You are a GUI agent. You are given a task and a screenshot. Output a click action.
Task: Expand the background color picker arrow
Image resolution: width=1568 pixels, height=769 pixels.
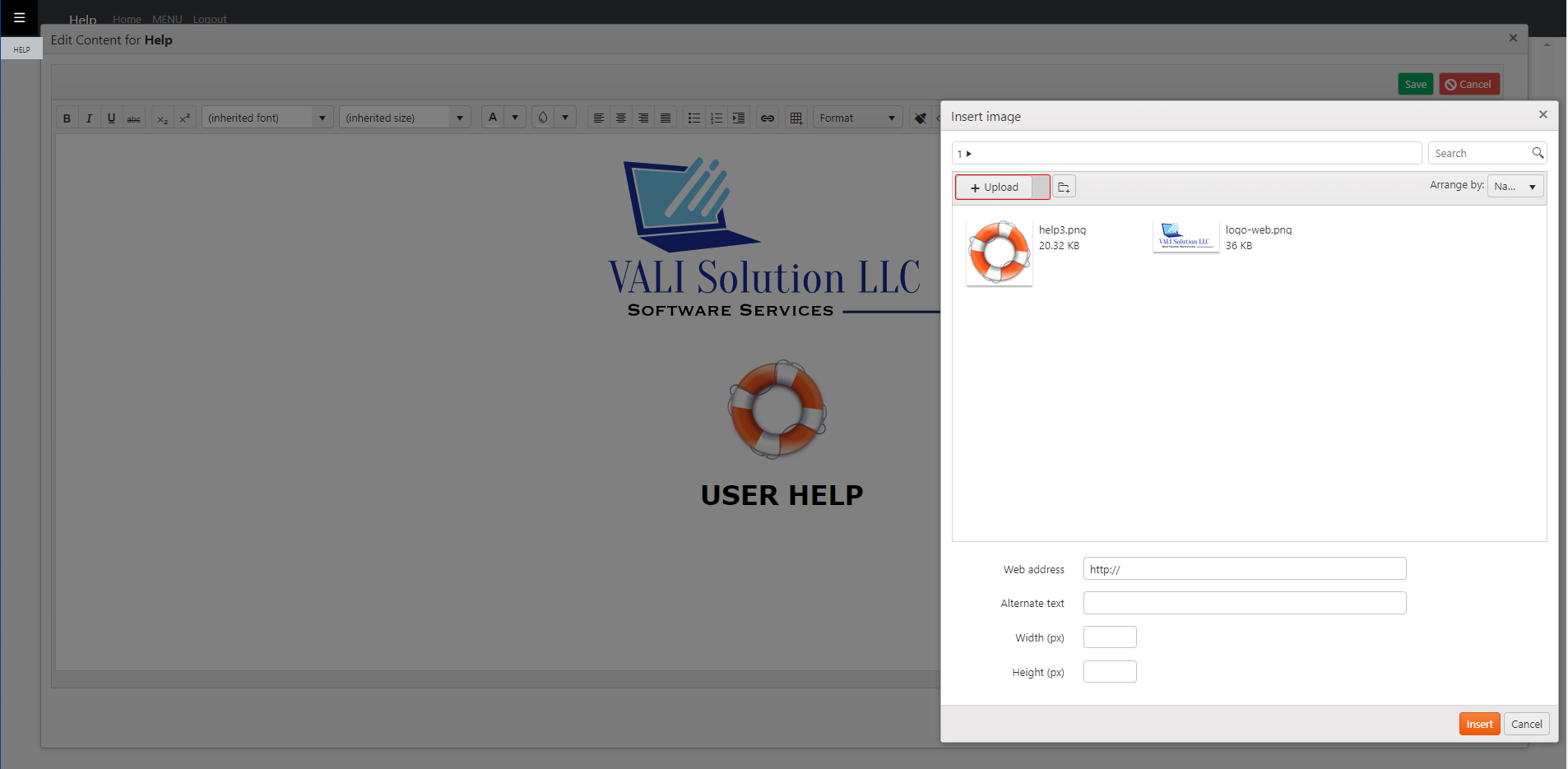(565, 118)
